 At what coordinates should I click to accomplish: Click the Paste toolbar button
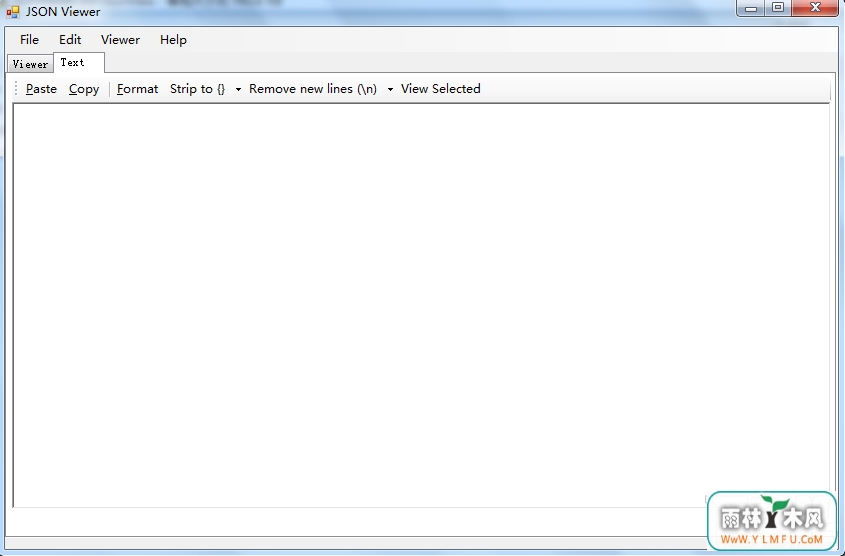(41, 89)
